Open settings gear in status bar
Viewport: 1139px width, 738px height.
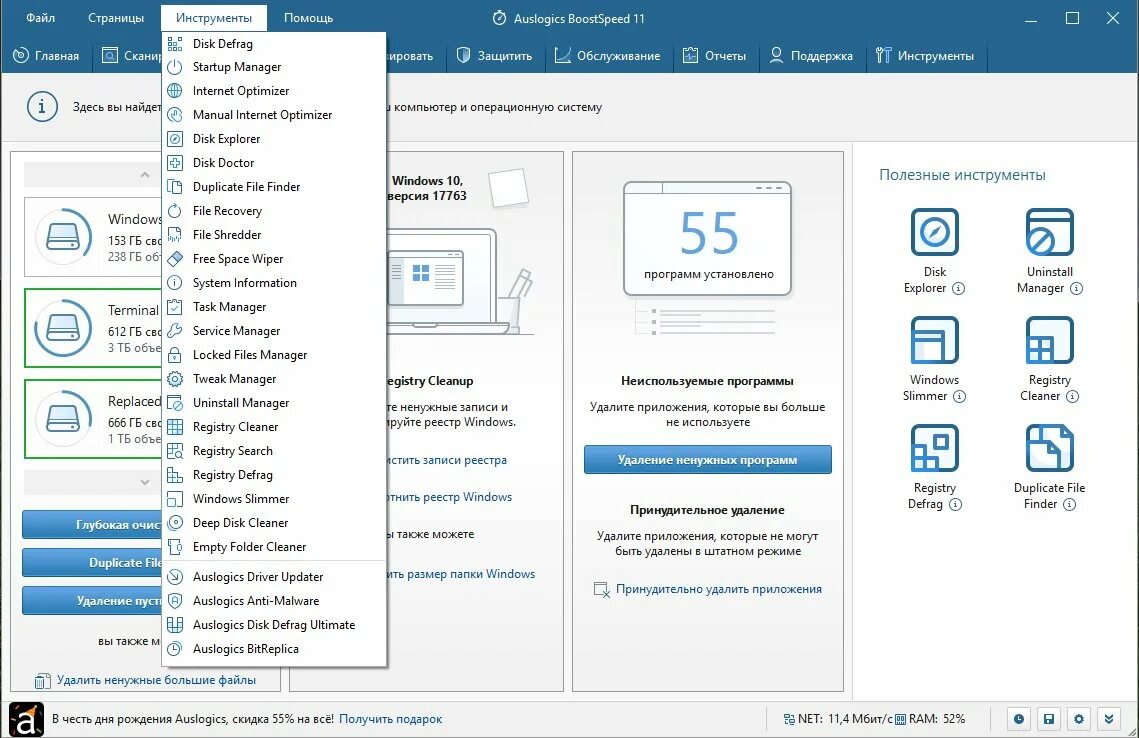click(x=1079, y=719)
